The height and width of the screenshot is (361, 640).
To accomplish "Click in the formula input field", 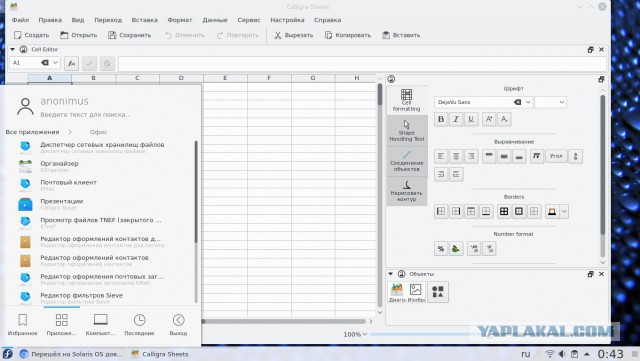I will click(362, 63).
